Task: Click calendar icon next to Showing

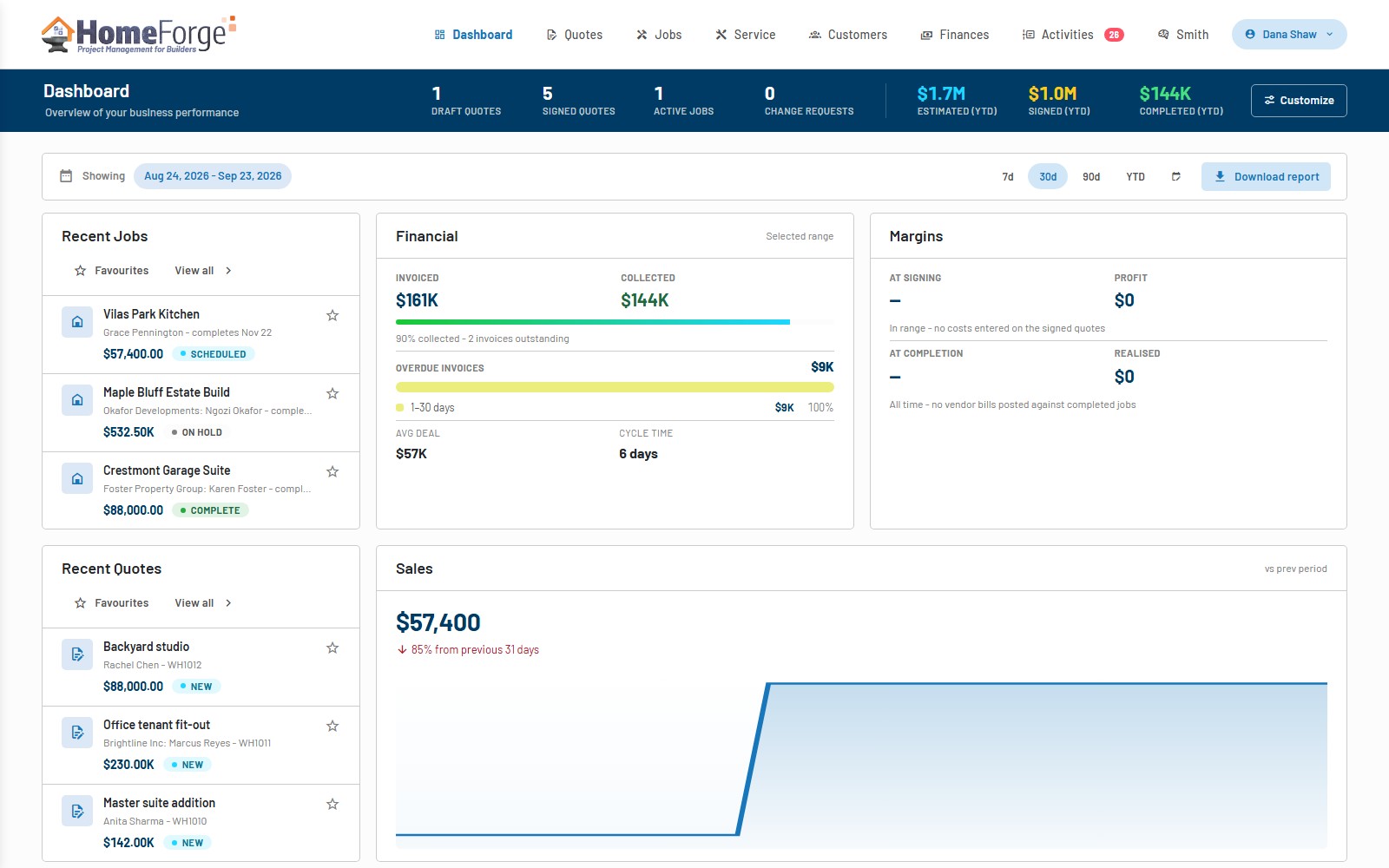Action: pyautogui.click(x=66, y=176)
